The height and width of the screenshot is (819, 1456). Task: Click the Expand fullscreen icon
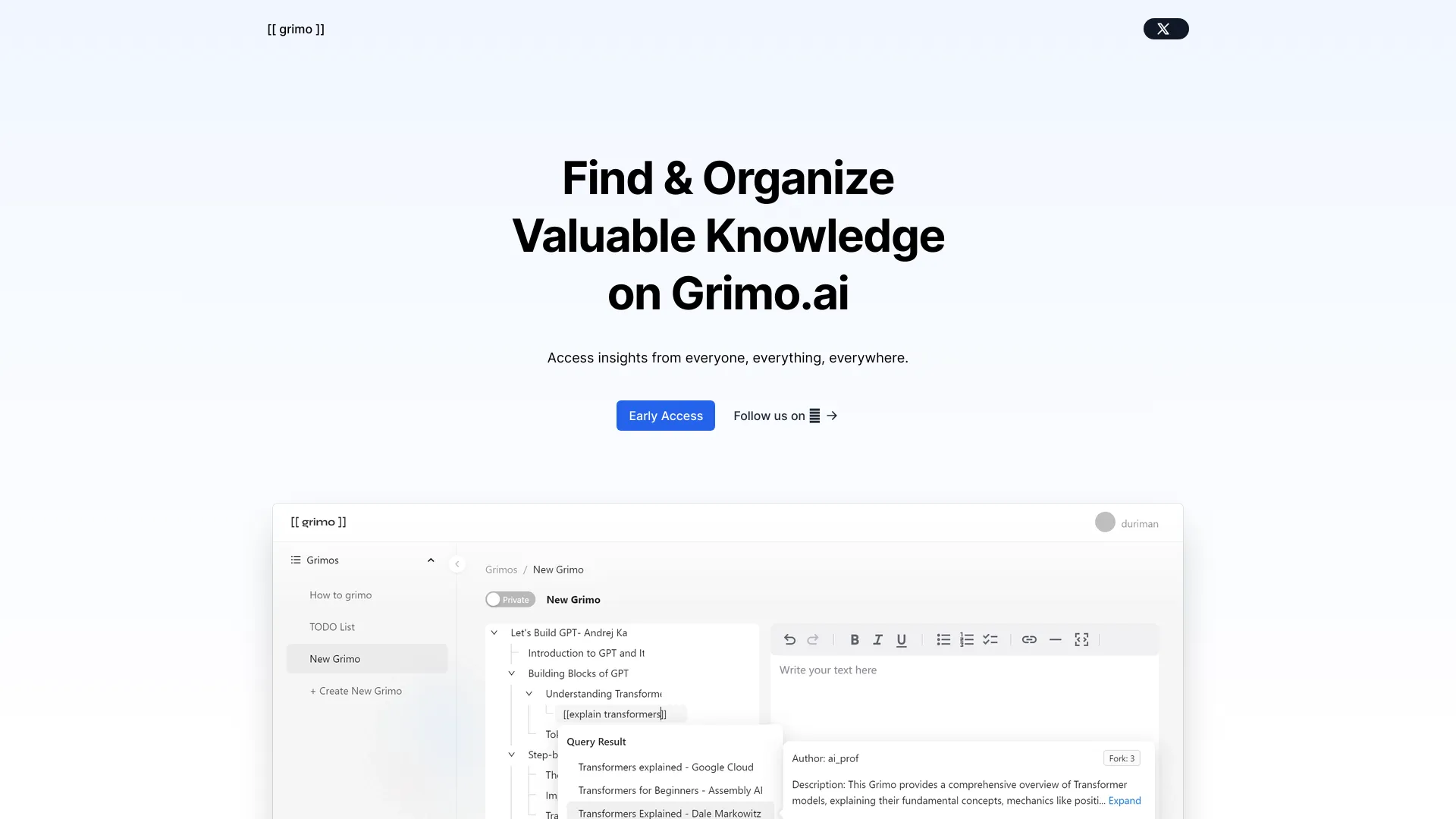(1082, 638)
